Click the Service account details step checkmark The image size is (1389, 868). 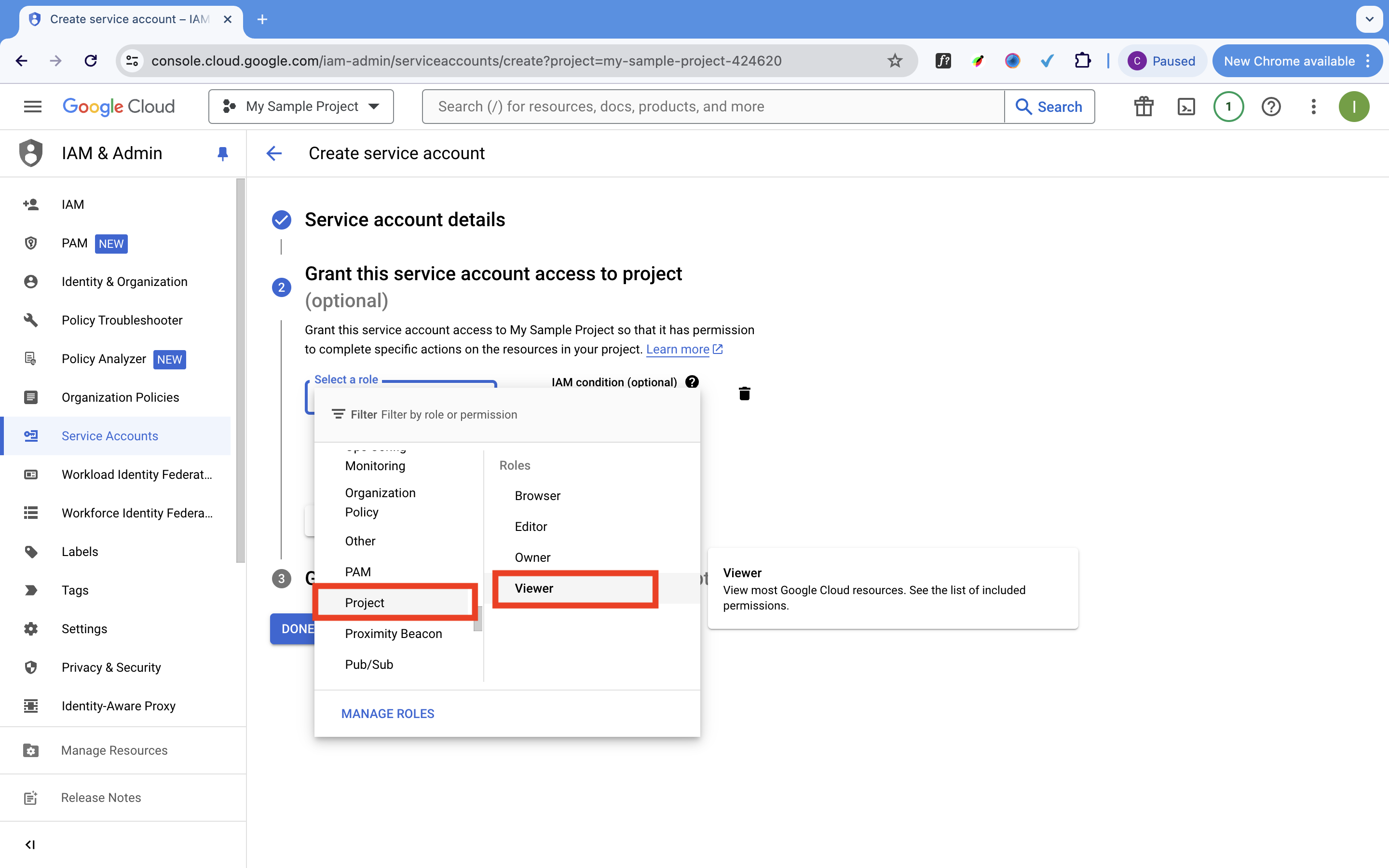click(281, 220)
